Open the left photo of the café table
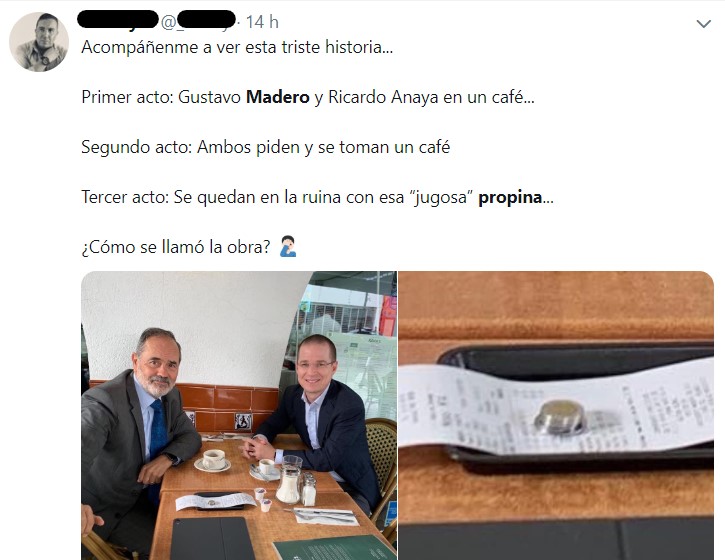 pos(239,415)
